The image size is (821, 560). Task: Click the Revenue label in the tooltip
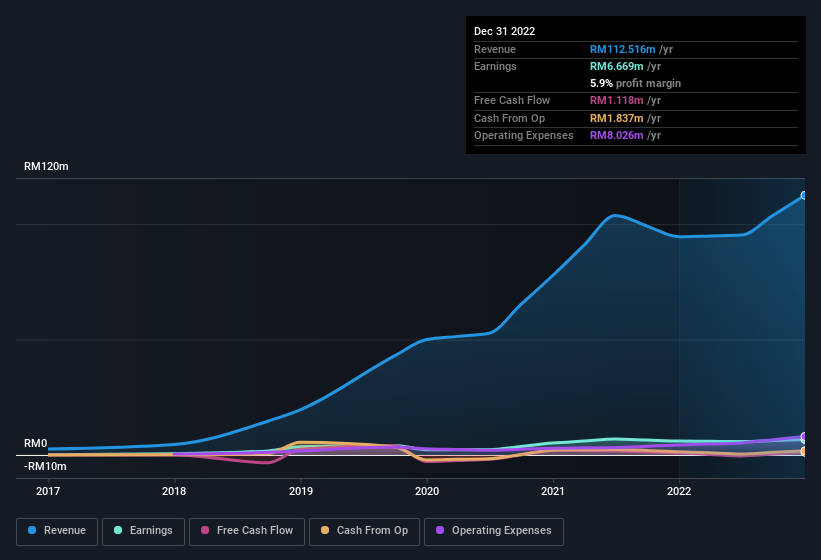pos(495,49)
